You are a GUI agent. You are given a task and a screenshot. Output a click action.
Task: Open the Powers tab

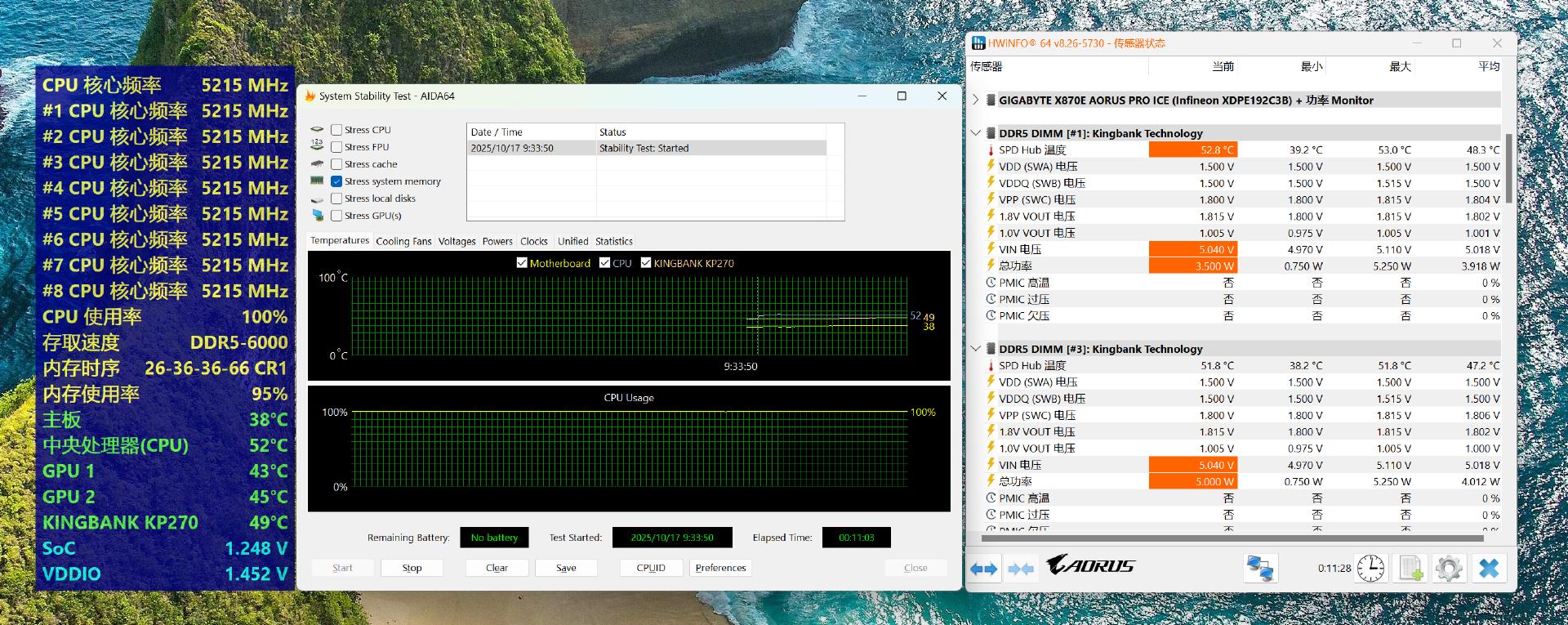(497, 241)
